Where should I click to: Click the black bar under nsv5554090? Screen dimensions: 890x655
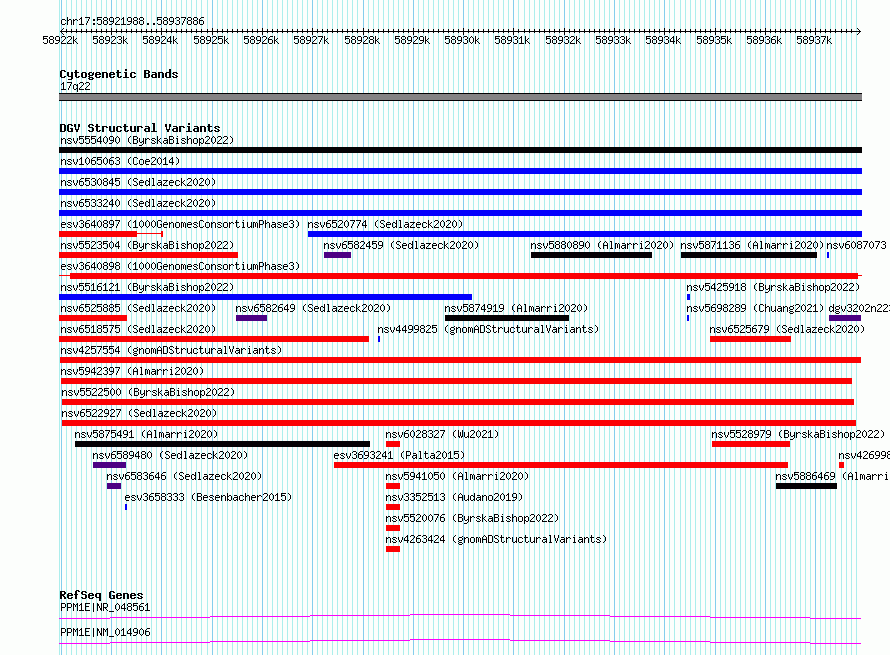[460, 150]
